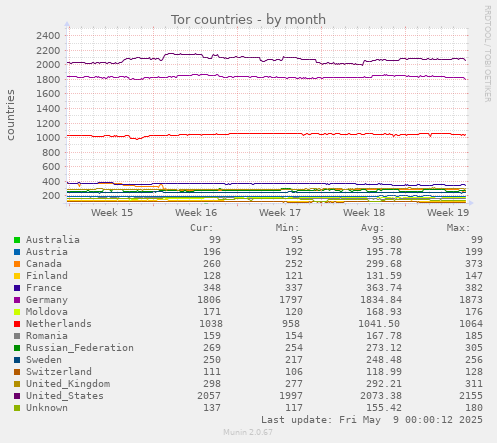This screenshot has width=497, height=443.
Task: Click the 'Avg:' column header
Action: [x=372, y=228]
